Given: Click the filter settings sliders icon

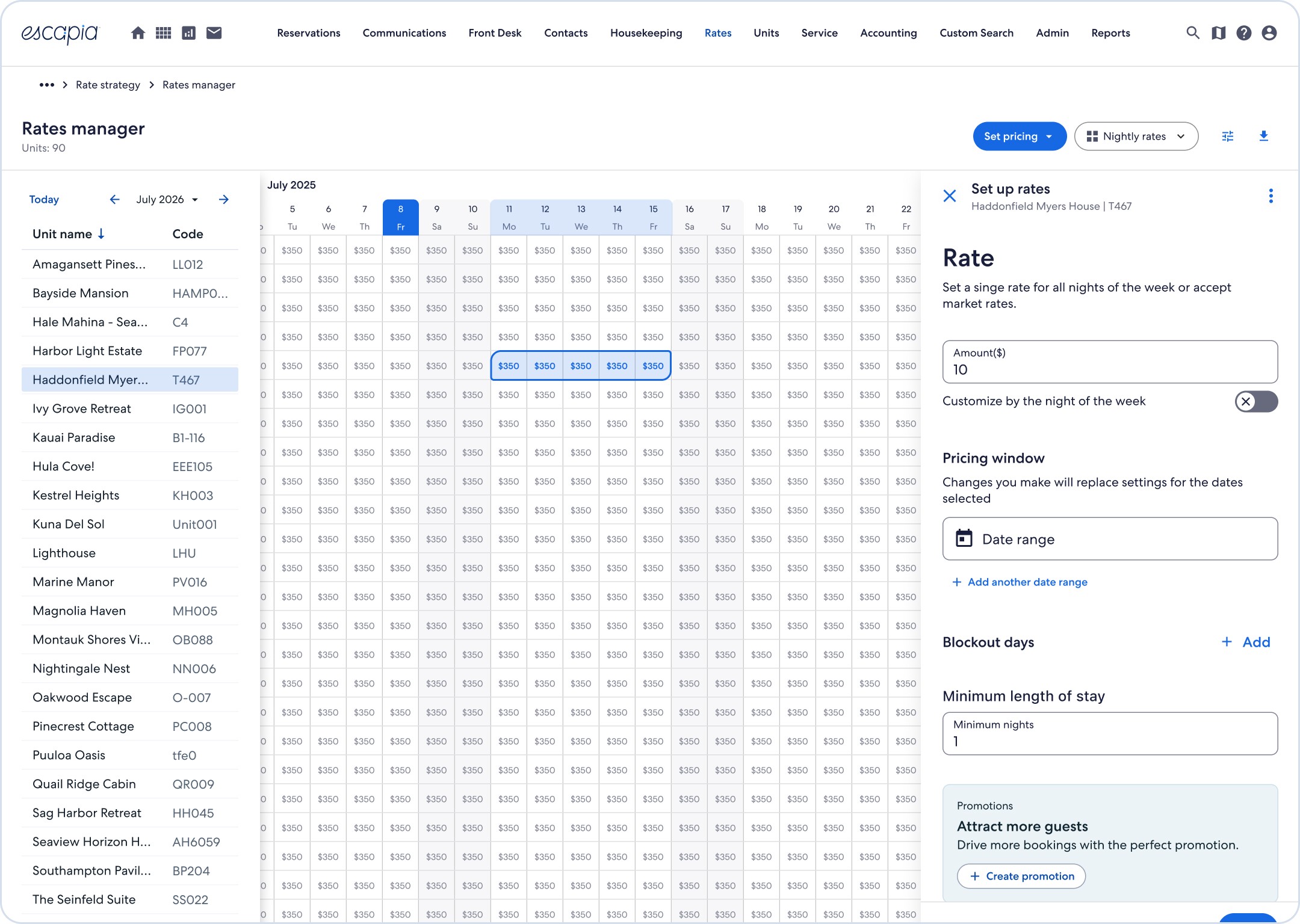Looking at the screenshot, I should [1228, 137].
